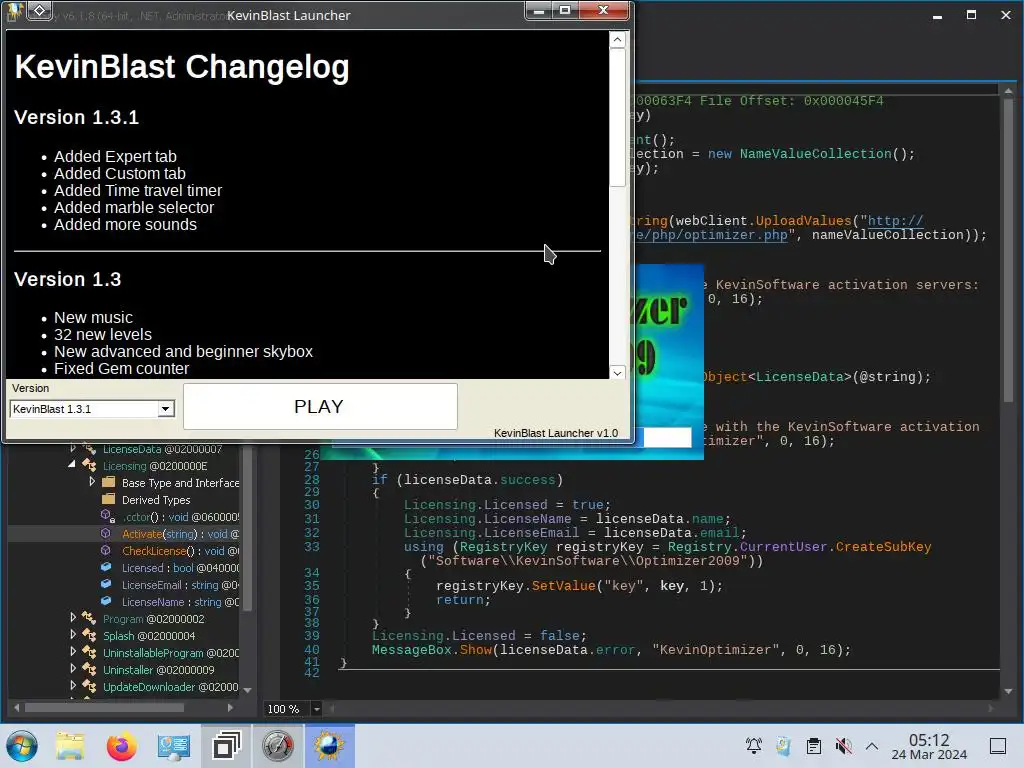Click the code editor scroll up arrow
Image resolution: width=1024 pixels, height=768 pixels.
[x=1008, y=91]
